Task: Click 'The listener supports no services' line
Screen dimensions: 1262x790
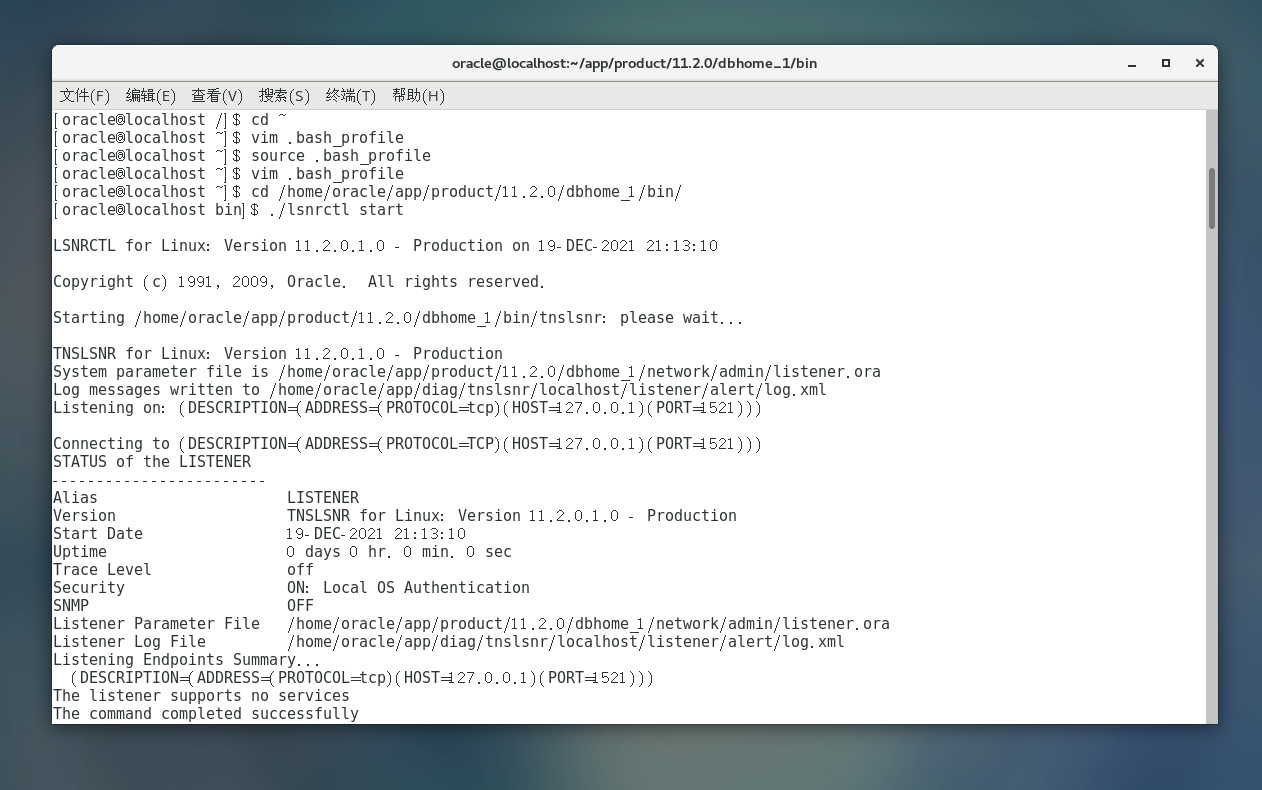Action: point(201,696)
